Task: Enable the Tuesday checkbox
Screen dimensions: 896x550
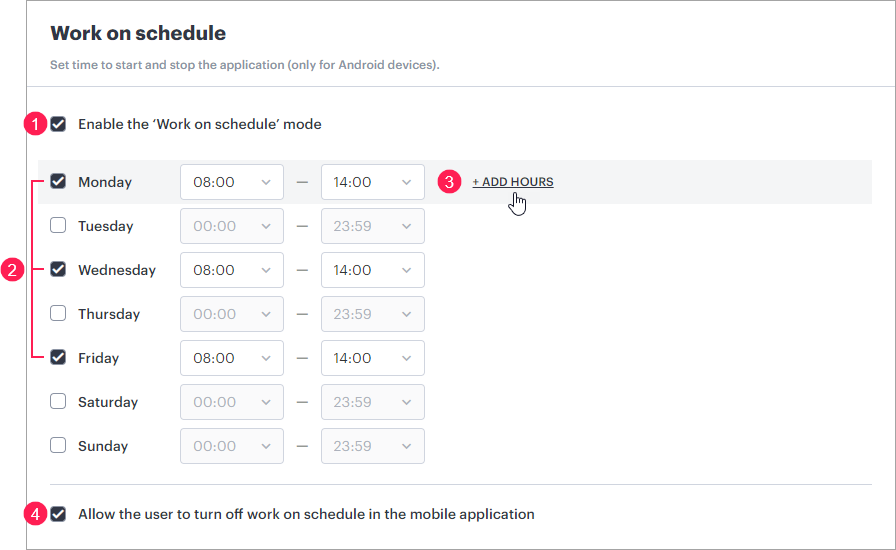Action: click(59, 226)
